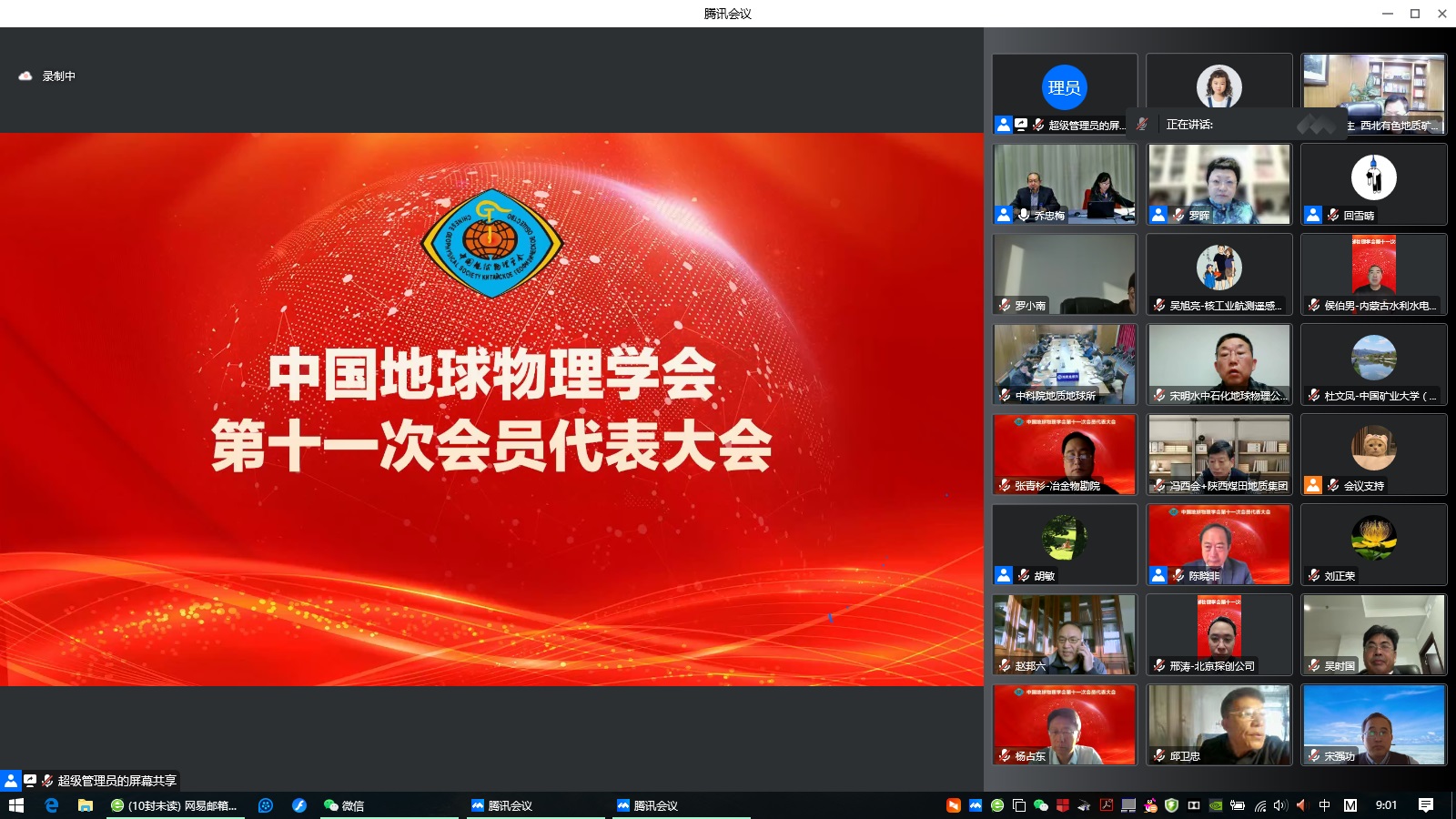Screen dimensions: 1456x819
Task: Open the volume speaker tray icon
Action: (x=1280, y=805)
